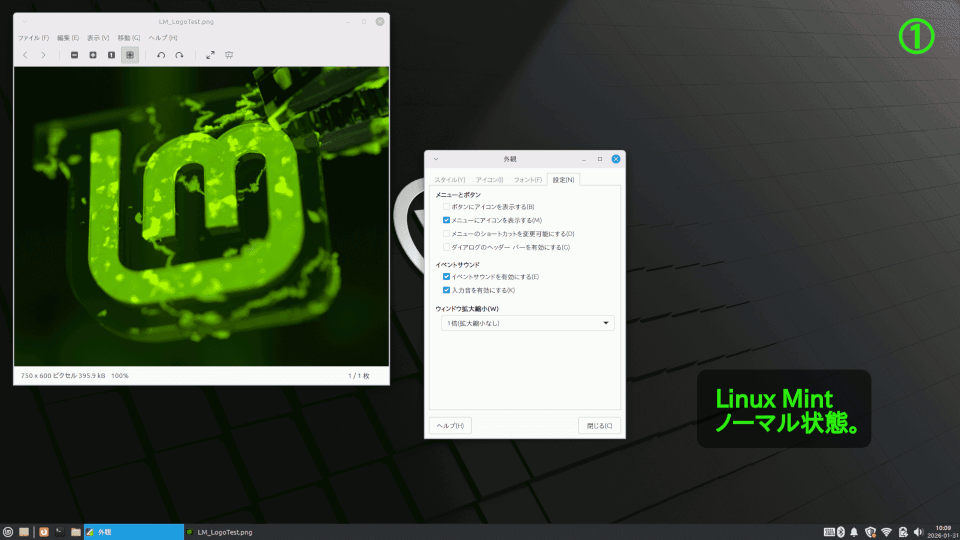Enable editable menu shortcuts checkbox
The width and height of the screenshot is (960, 540).
[446, 234]
